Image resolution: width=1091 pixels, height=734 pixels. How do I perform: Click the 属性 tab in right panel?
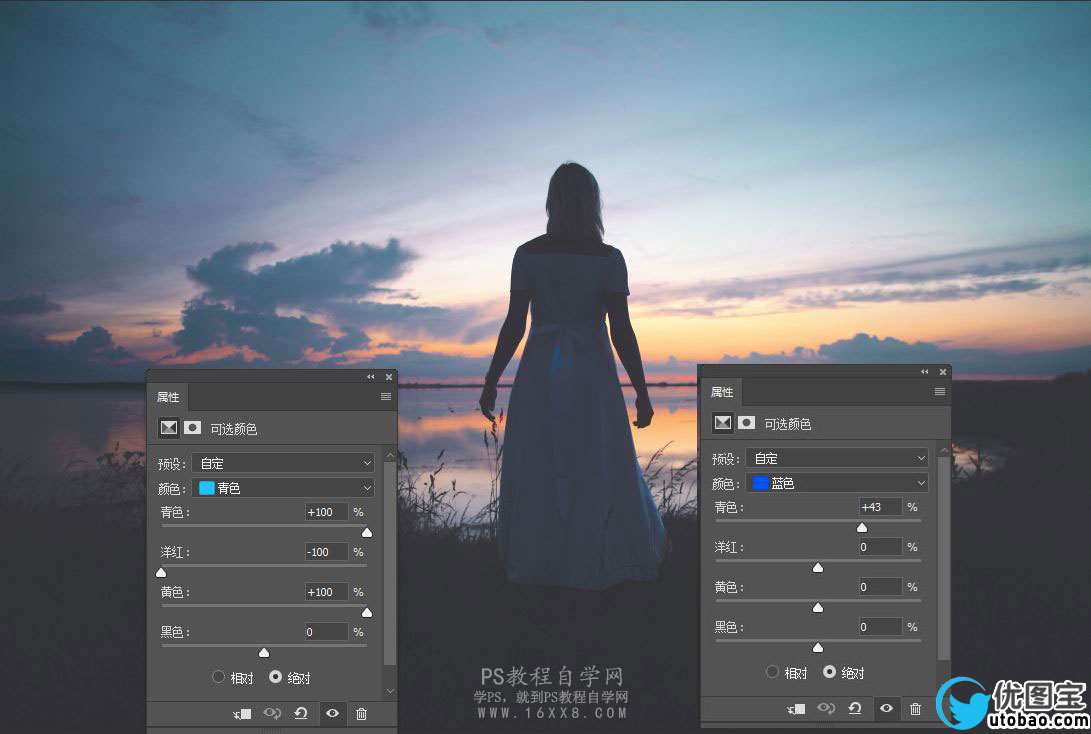point(722,392)
